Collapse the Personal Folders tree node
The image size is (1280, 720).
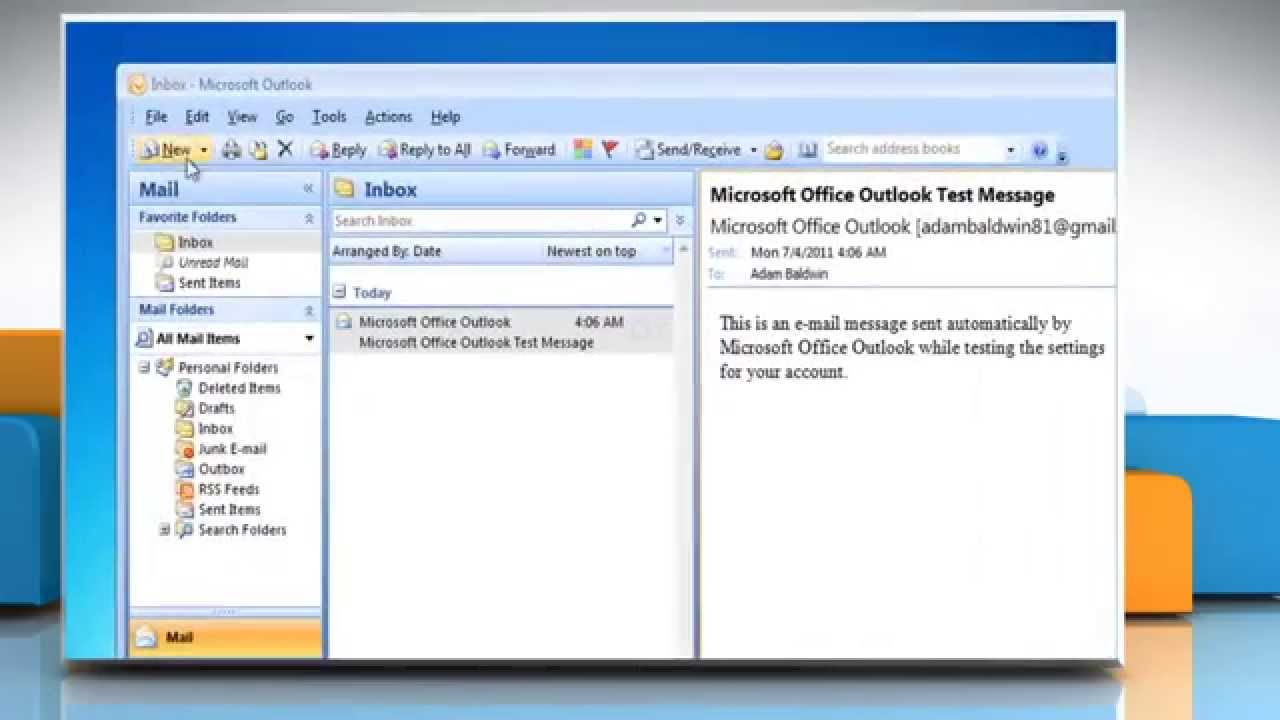click(x=144, y=367)
